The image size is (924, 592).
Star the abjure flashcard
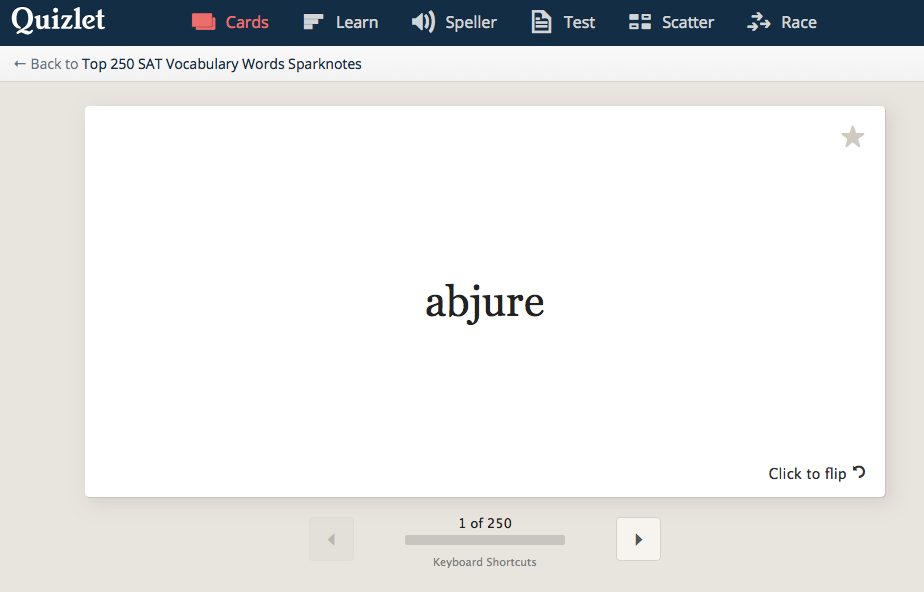click(852, 137)
